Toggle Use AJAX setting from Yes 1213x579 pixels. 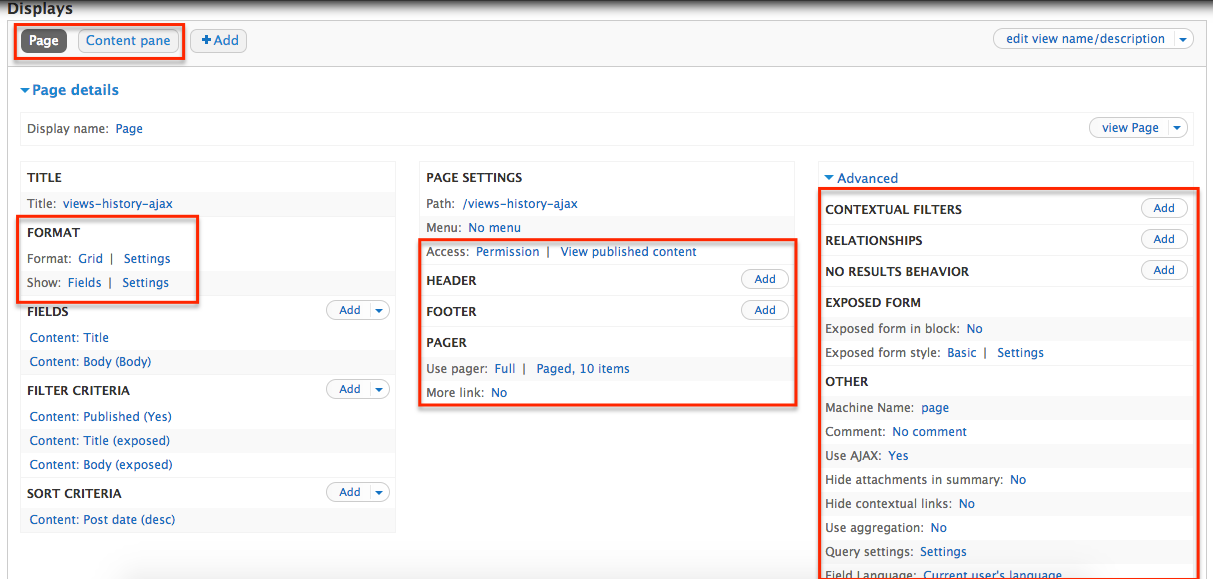click(x=897, y=455)
